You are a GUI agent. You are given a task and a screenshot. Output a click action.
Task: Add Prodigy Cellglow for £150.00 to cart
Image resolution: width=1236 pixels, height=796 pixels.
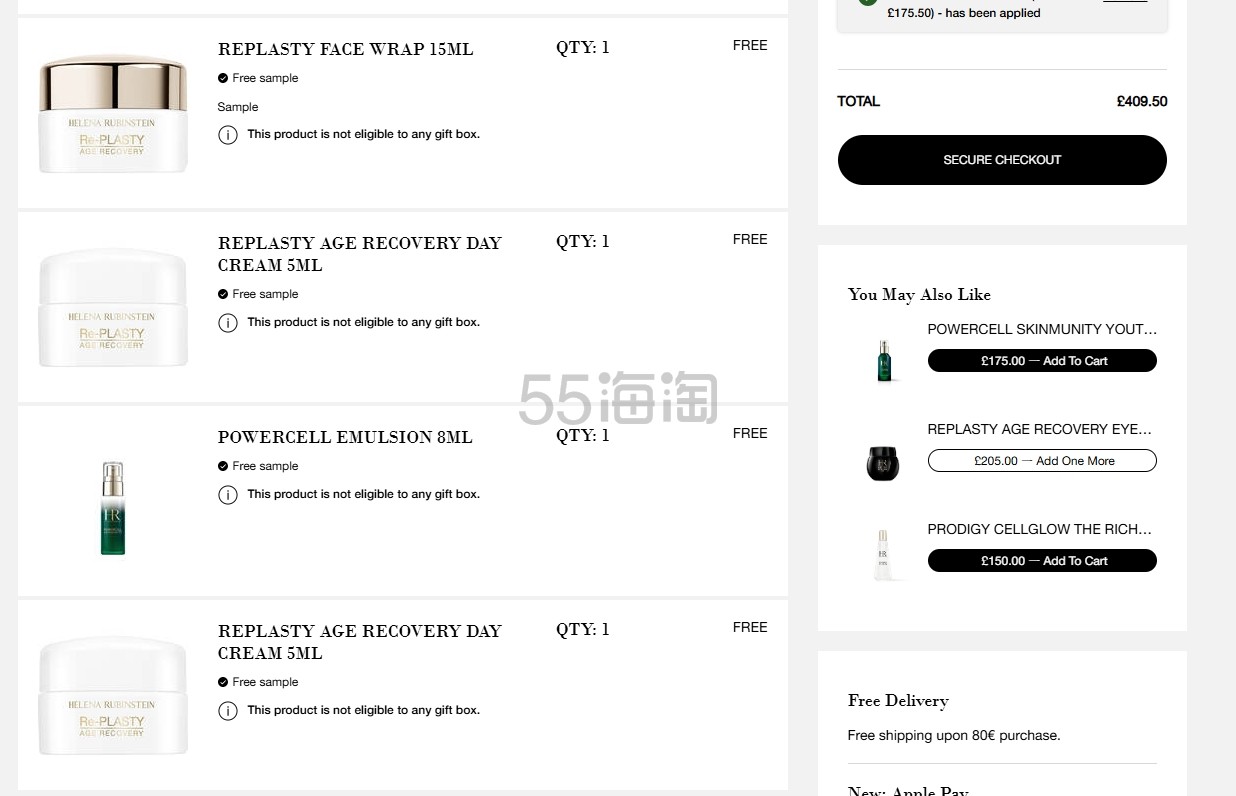[x=1042, y=561]
